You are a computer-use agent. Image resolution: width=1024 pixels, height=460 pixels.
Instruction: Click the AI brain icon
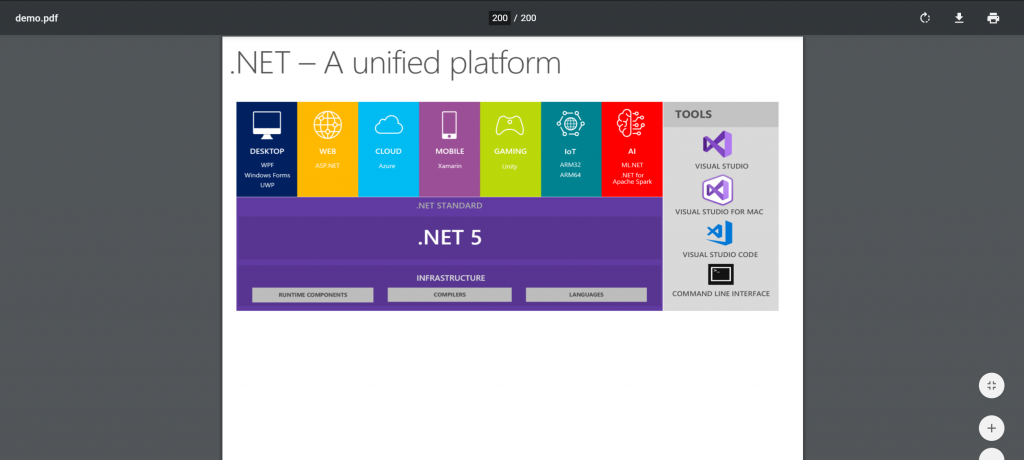click(631, 123)
